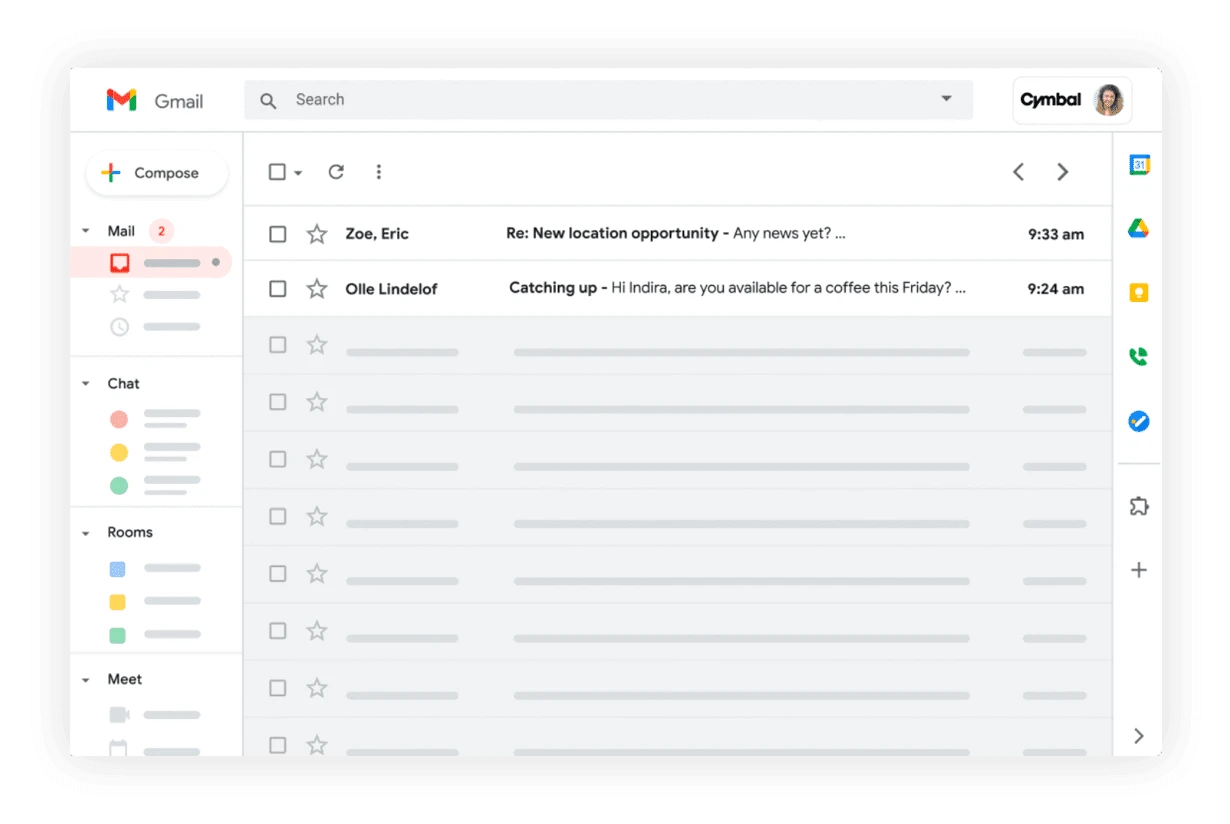Open the Get Add-ons puzzle icon

[1139, 506]
